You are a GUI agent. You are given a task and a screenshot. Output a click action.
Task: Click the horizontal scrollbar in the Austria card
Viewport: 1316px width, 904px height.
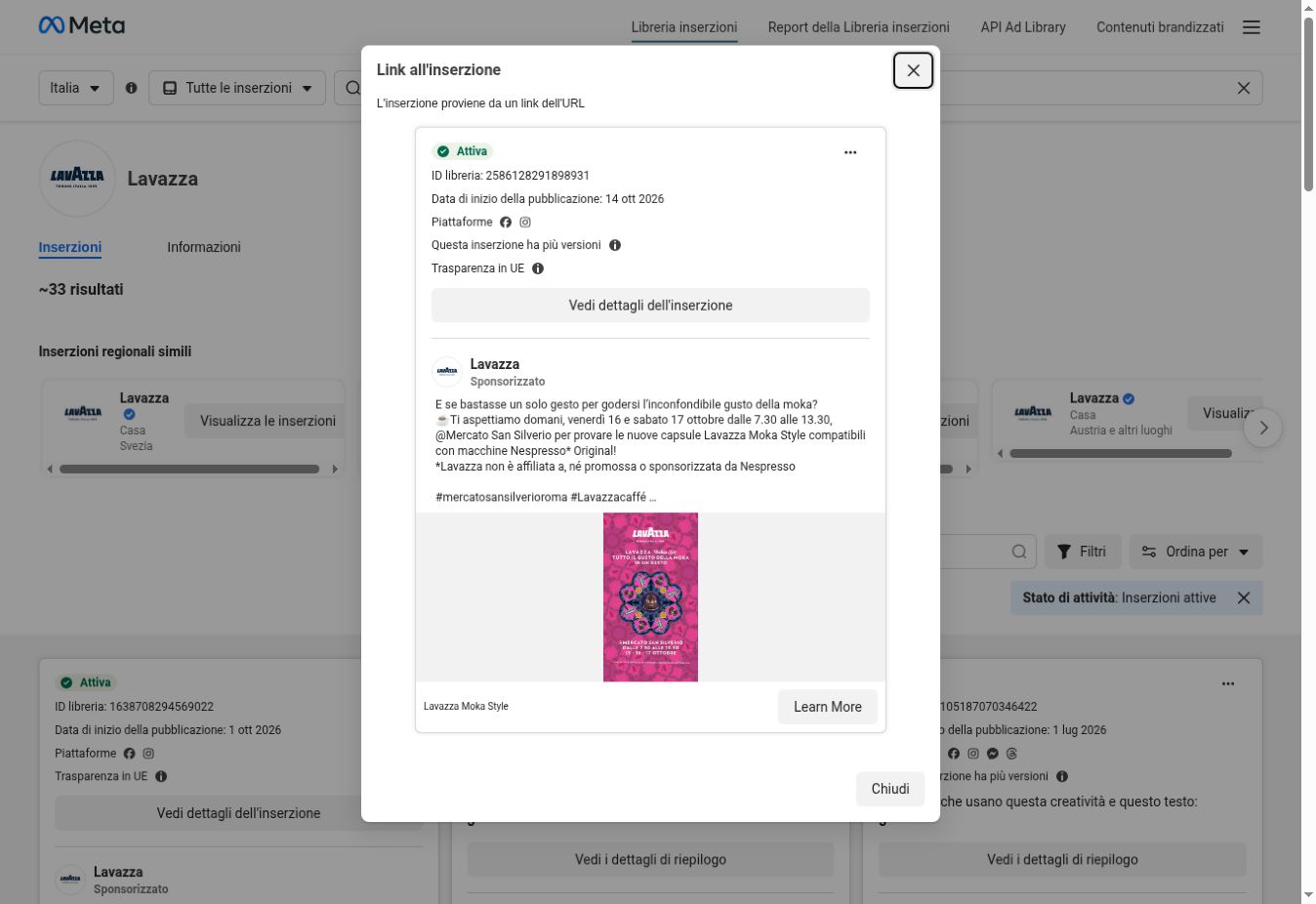click(1121, 453)
